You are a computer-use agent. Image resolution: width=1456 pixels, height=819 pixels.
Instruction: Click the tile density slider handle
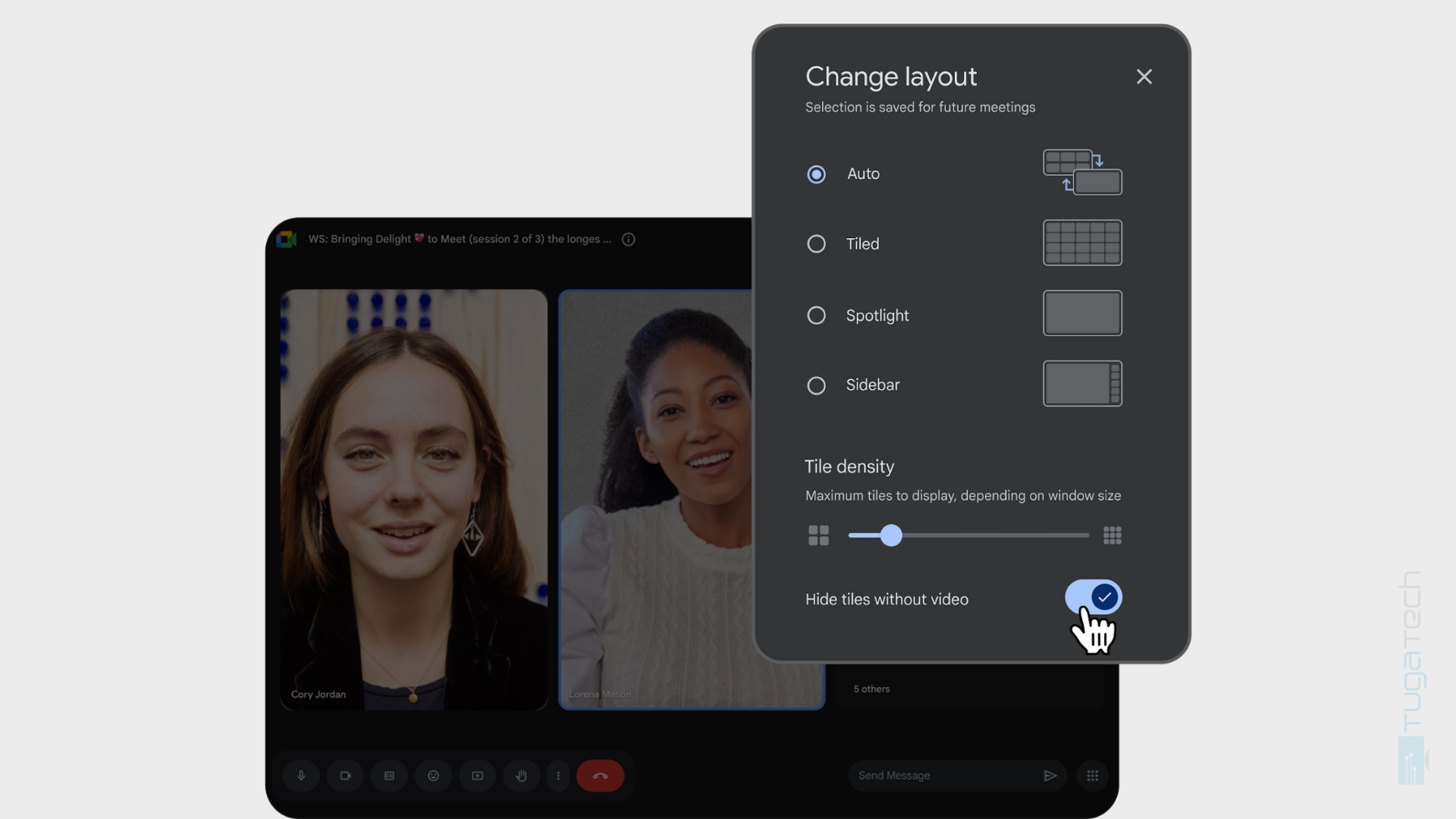click(891, 535)
